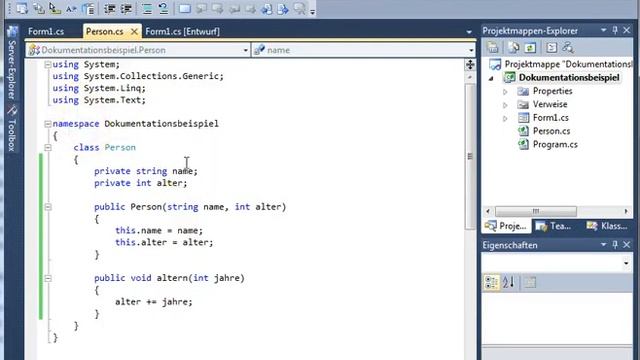Click View Class Diagram icon
Viewport: 640px width, 360px height.
click(x=568, y=48)
